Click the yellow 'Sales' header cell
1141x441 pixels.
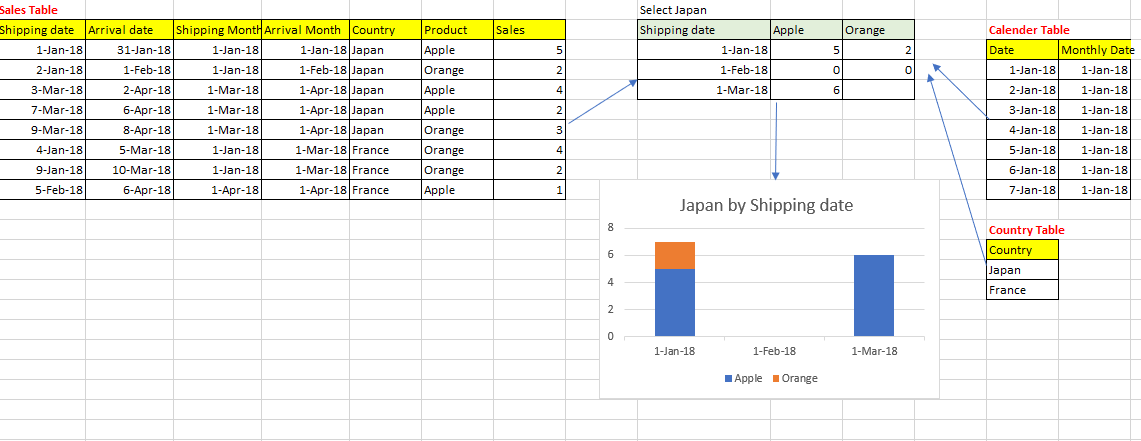(529, 30)
